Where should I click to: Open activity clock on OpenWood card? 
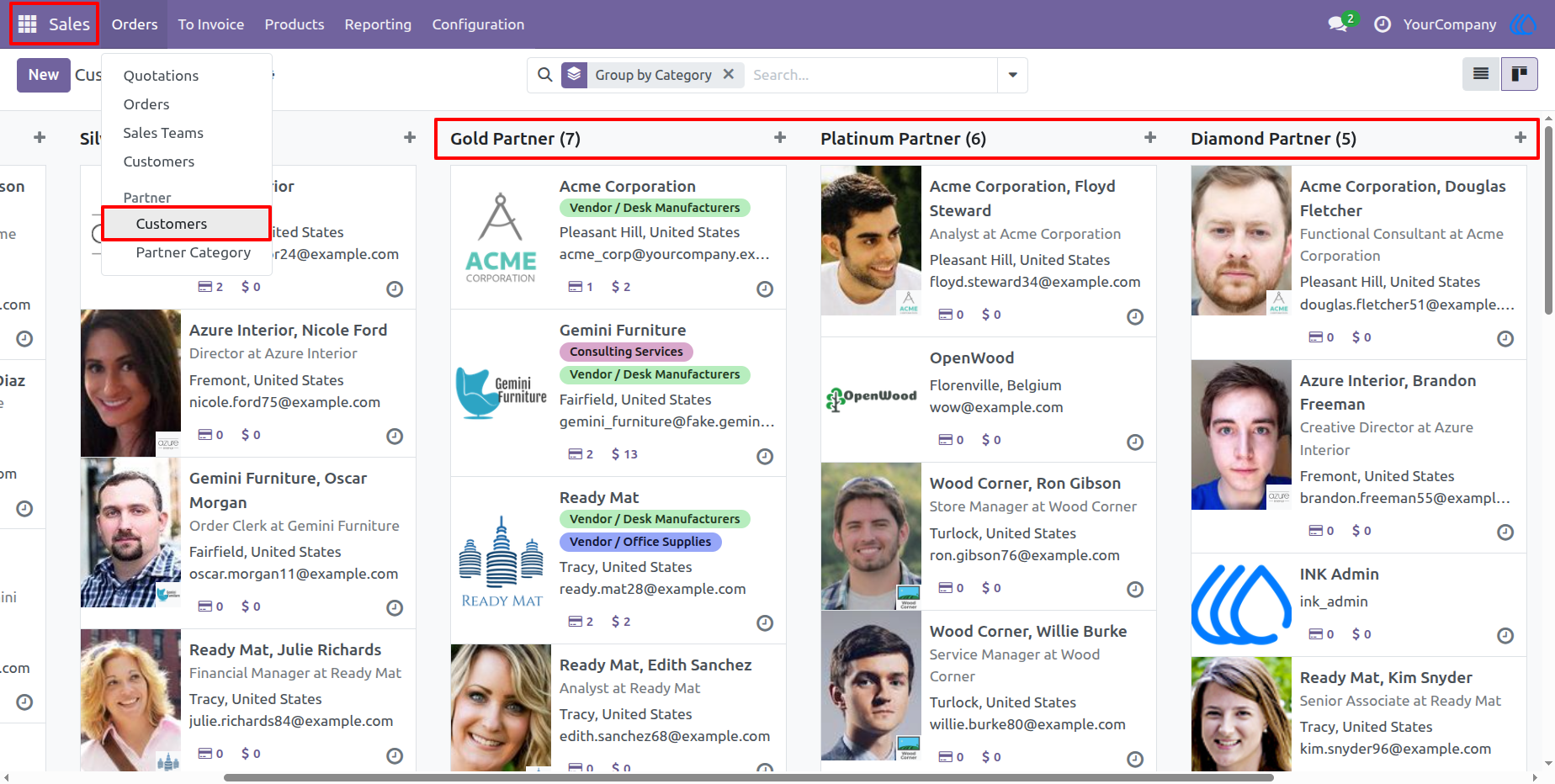[1134, 442]
